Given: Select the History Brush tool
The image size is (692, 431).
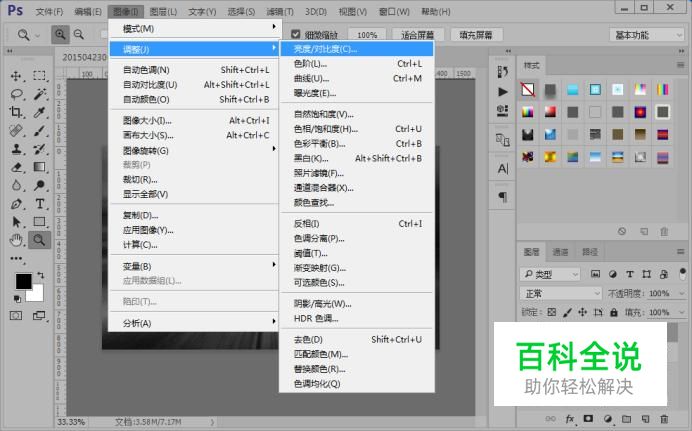Looking at the screenshot, I should pos(39,149).
